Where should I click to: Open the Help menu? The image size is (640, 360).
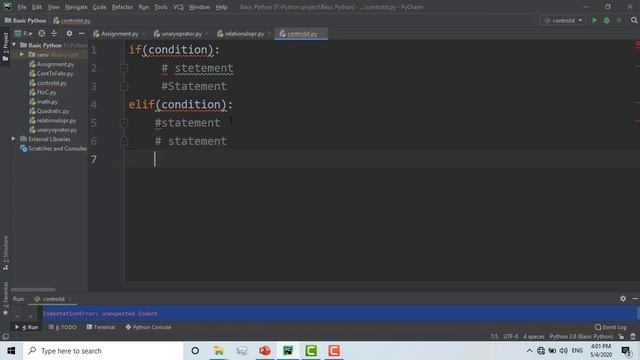(221, 7)
